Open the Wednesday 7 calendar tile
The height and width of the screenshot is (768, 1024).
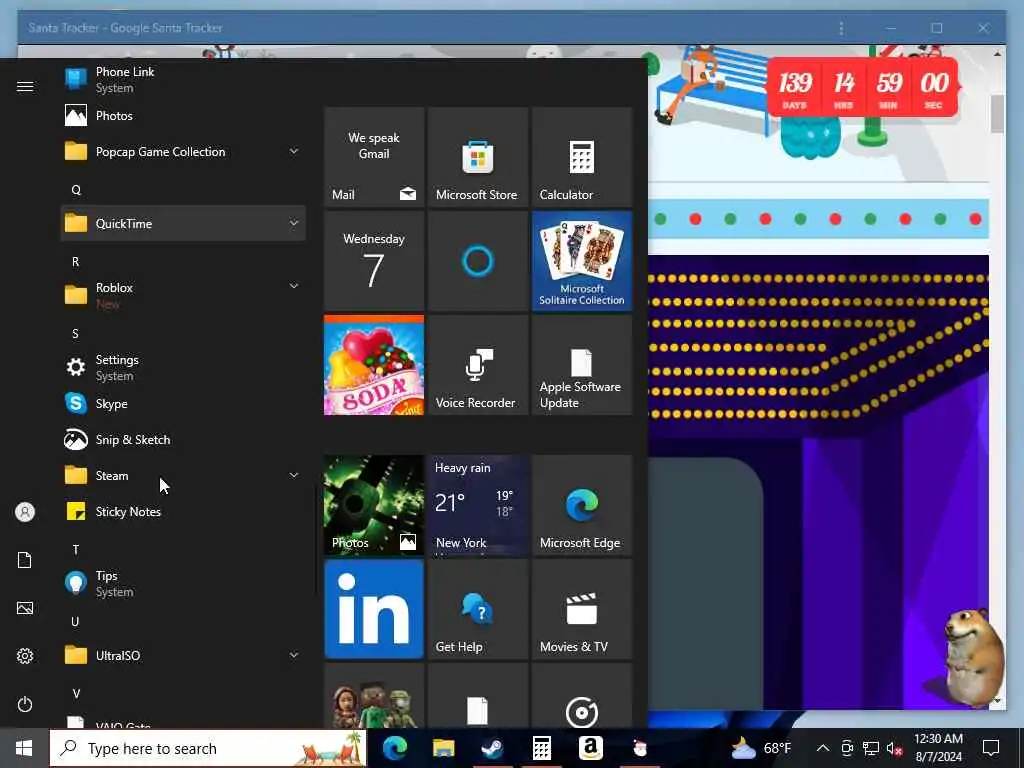(374, 261)
